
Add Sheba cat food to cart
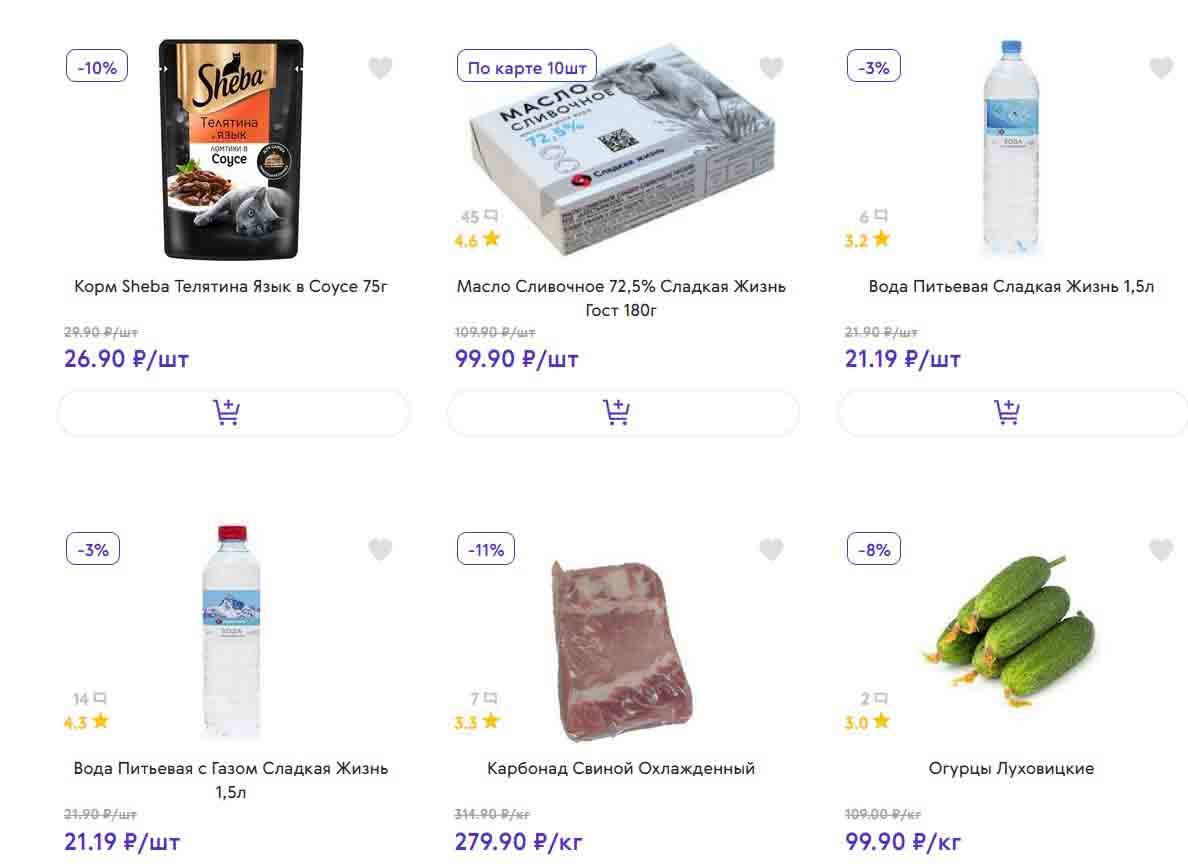point(227,412)
